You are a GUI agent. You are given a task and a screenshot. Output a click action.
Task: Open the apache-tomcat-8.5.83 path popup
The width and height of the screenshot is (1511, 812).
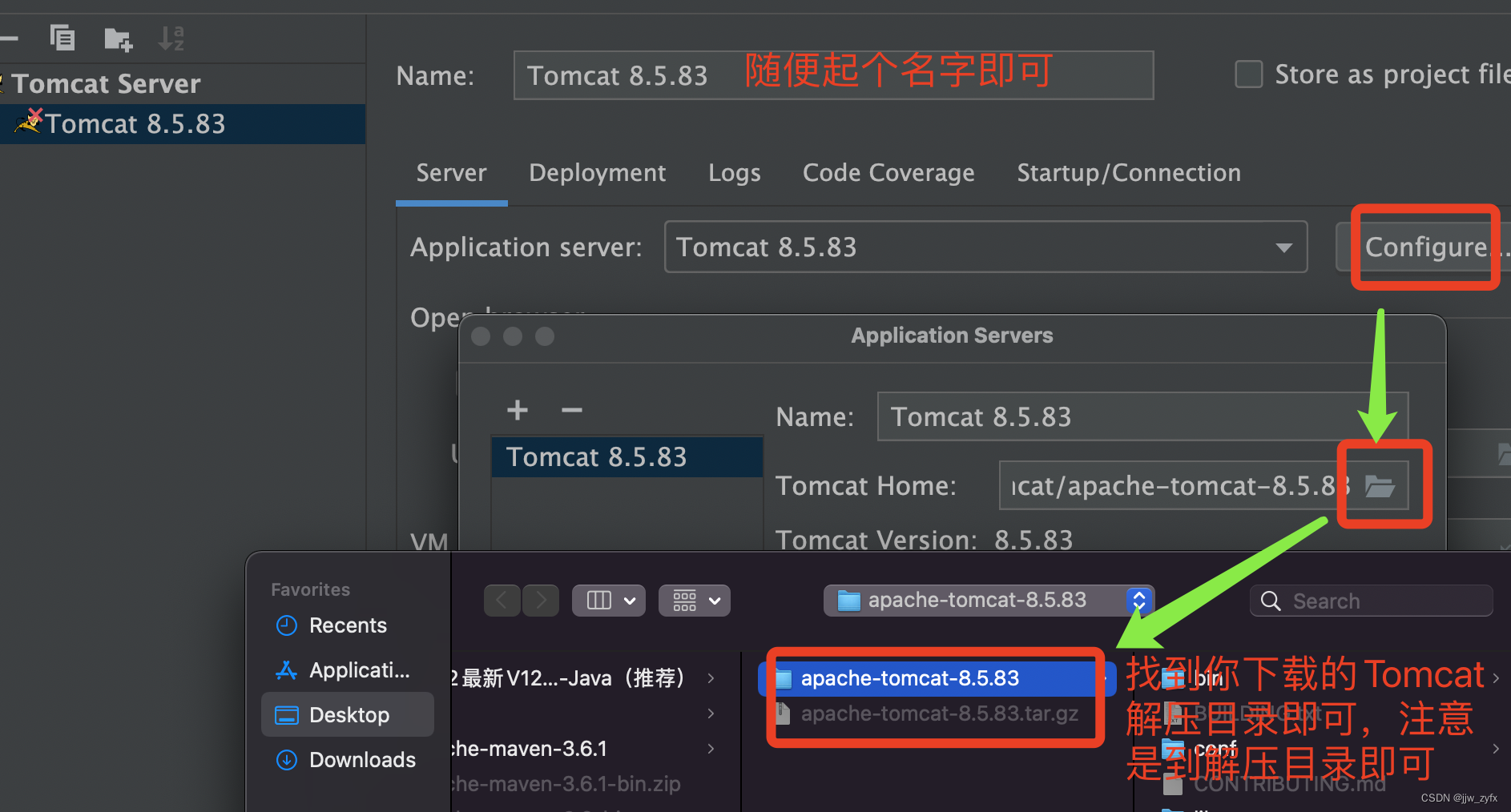click(x=989, y=601)
